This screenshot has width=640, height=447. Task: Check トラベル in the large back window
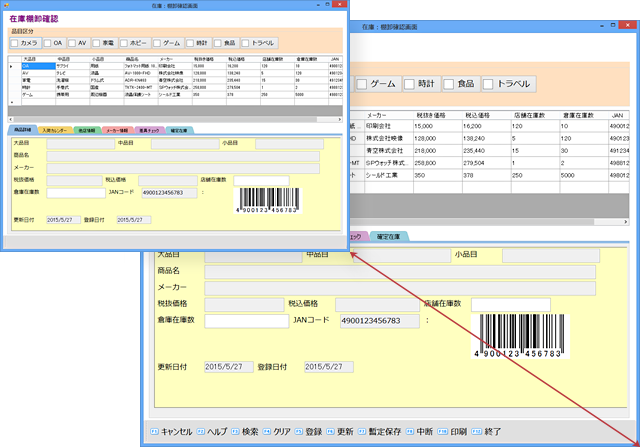[x=488, y=84]
